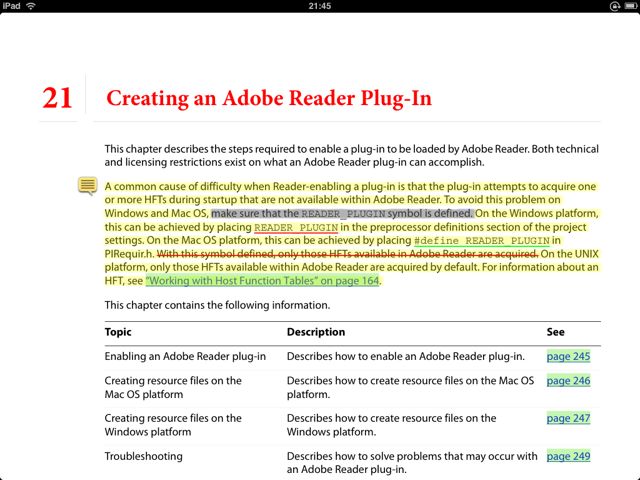This screenshot has width=640, height=480.
Task: Follow the "page 245" link
Action: 568,356
